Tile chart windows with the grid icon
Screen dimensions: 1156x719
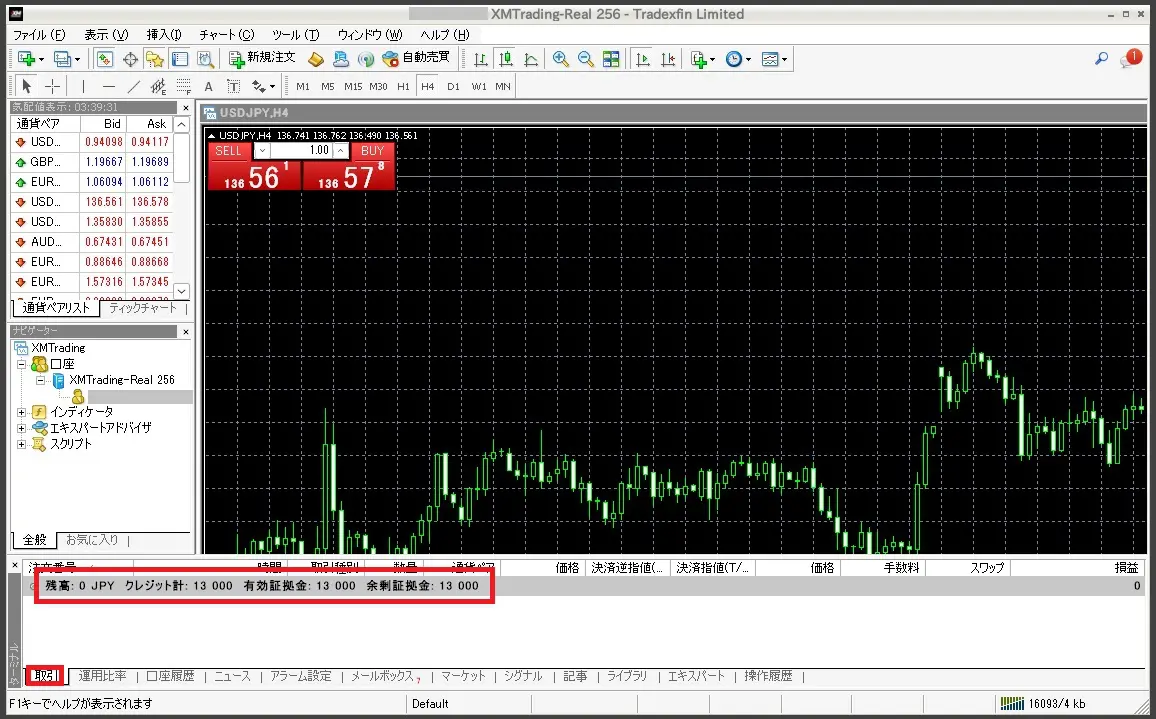pyautogui.click(x=611, y=59)
